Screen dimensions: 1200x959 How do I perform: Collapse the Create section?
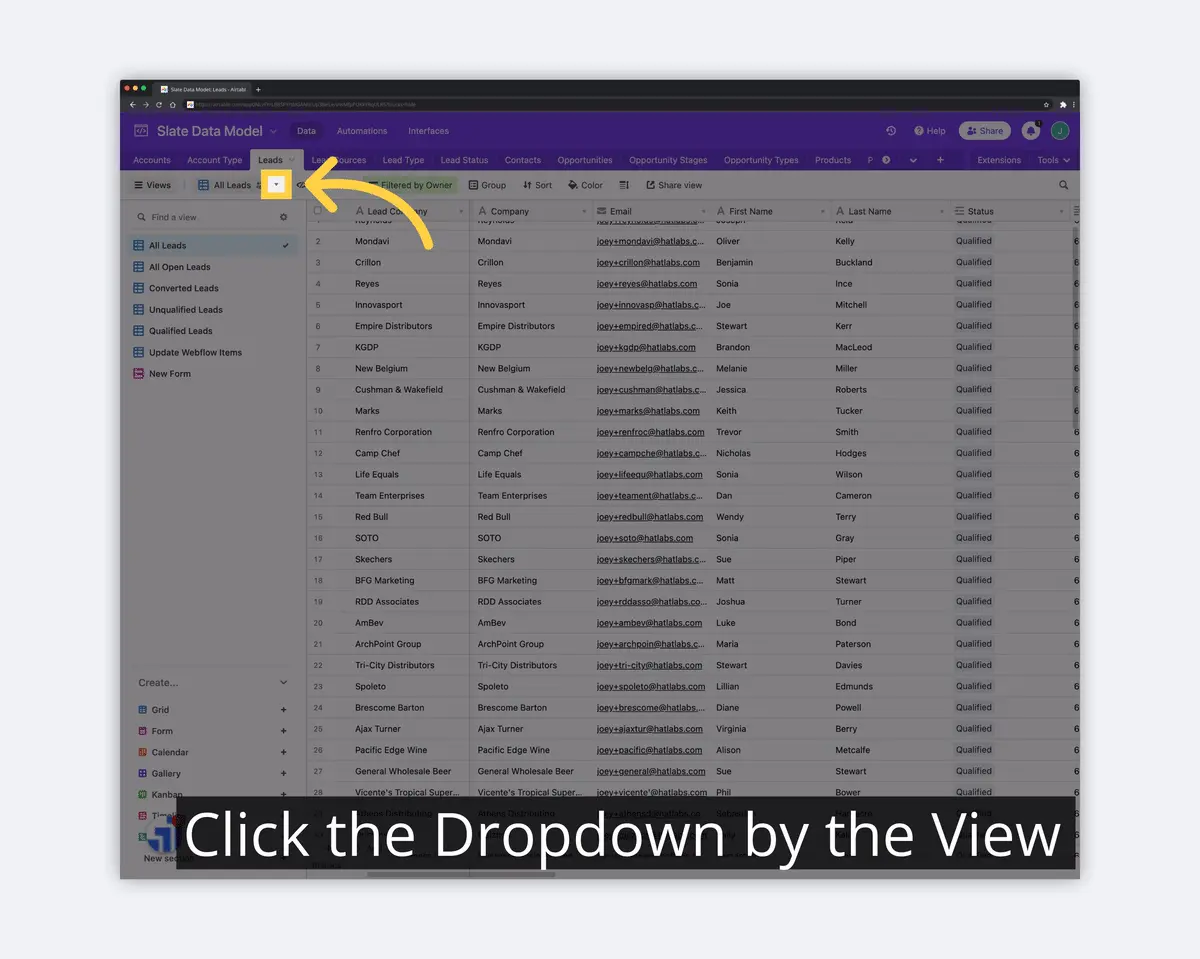[284, 683]
